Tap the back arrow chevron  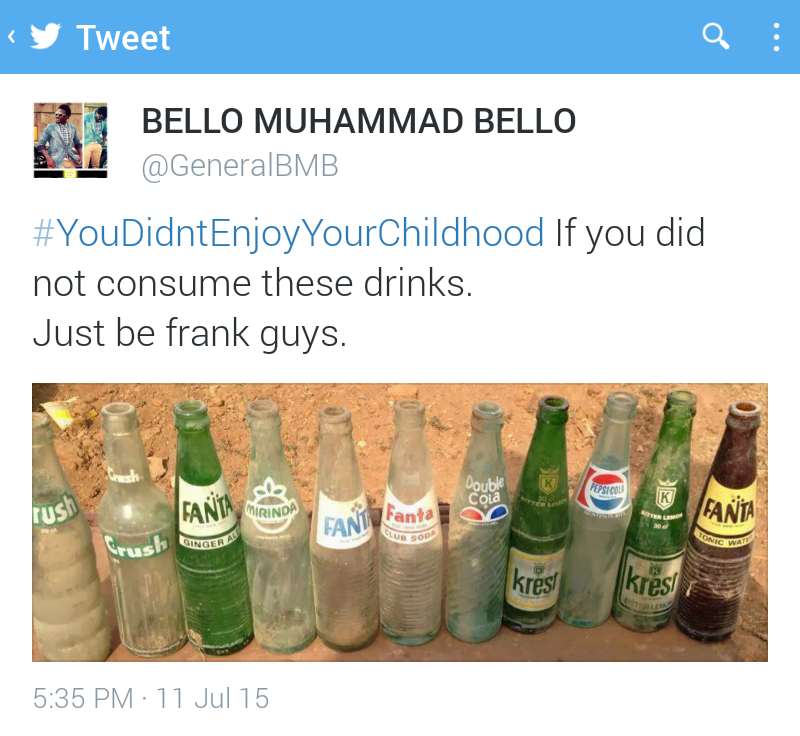point(11,37)
